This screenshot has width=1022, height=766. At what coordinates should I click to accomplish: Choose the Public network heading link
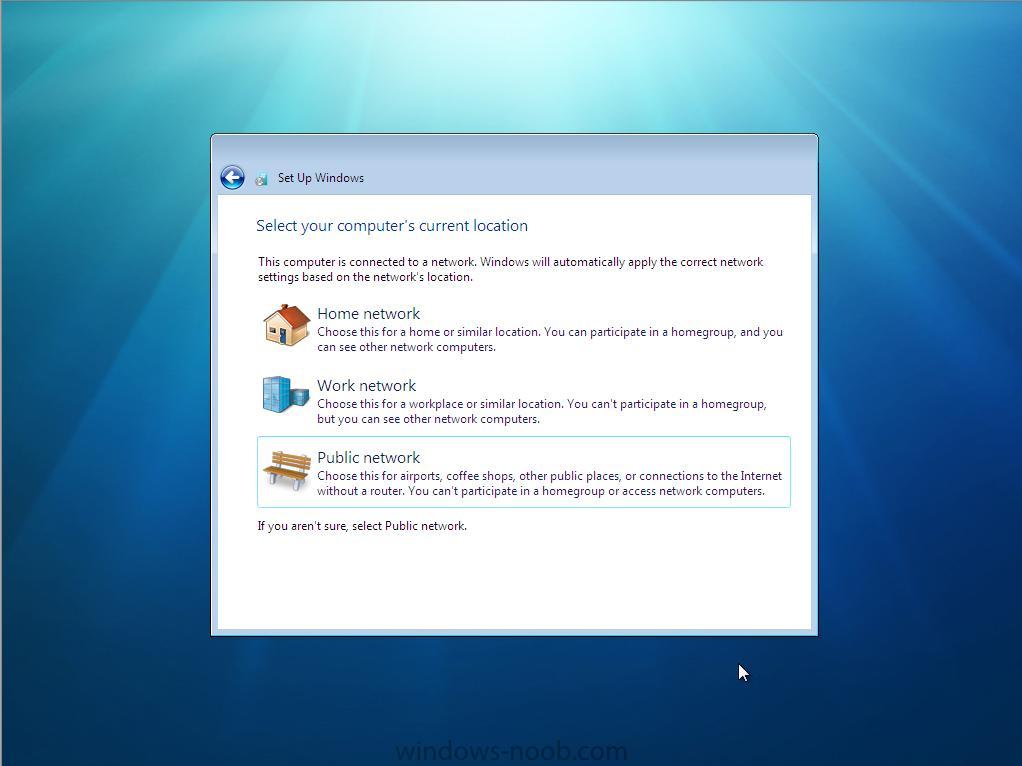[368, 458]
